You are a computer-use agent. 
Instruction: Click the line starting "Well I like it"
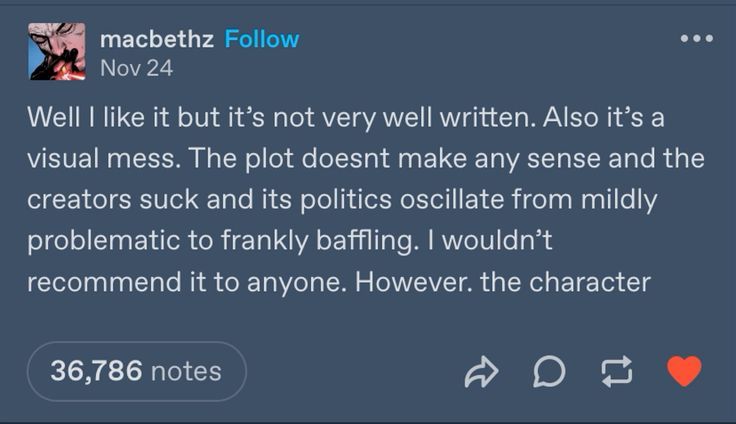tap(345, 118)
